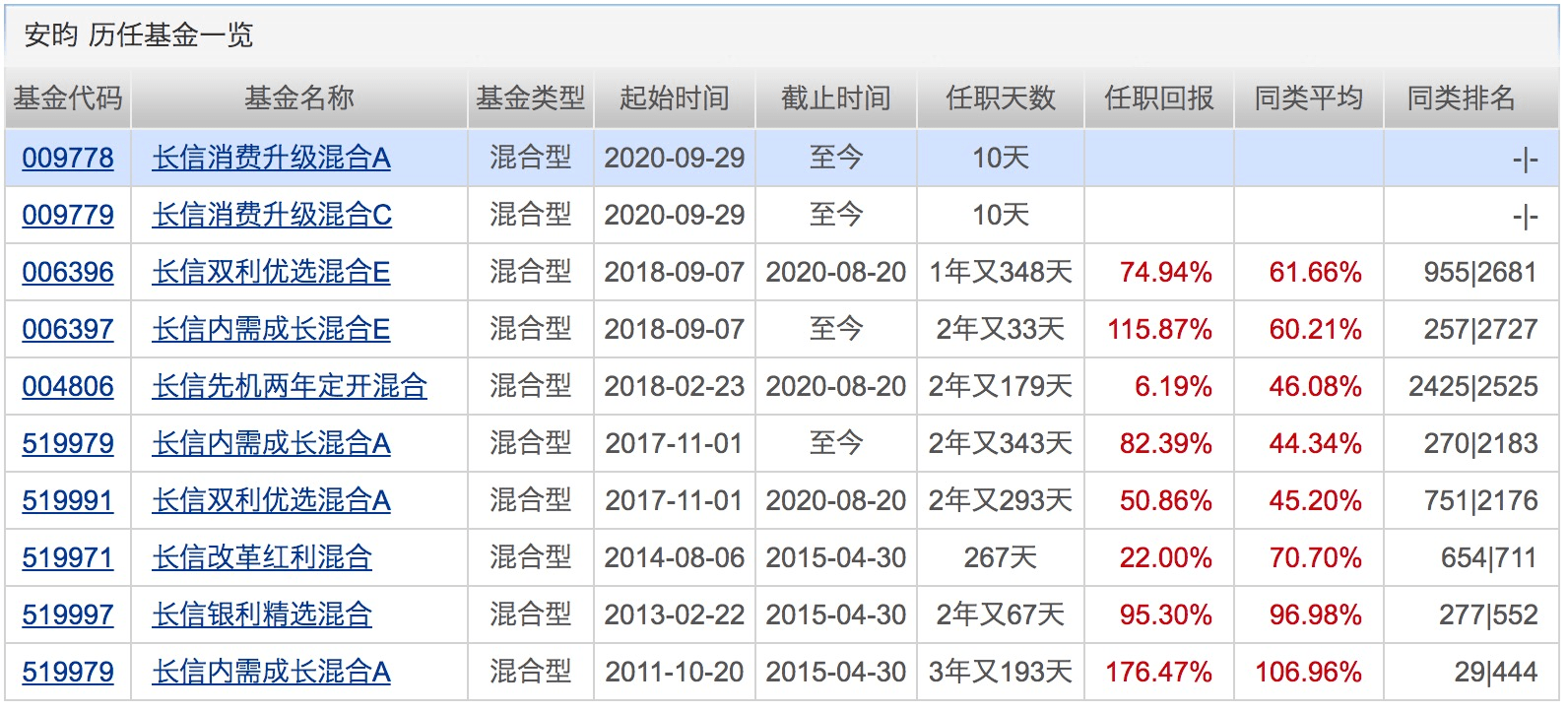The width and height of the screenshot is (1568, 711).
Task: Open fund code link 009778
Action: click(x=68, y=158)
